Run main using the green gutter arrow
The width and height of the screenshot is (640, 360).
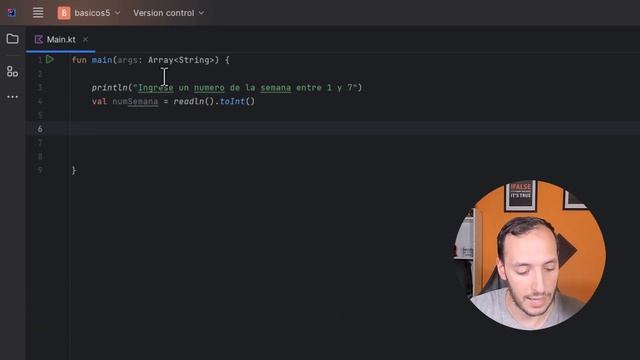pos(50,60)
